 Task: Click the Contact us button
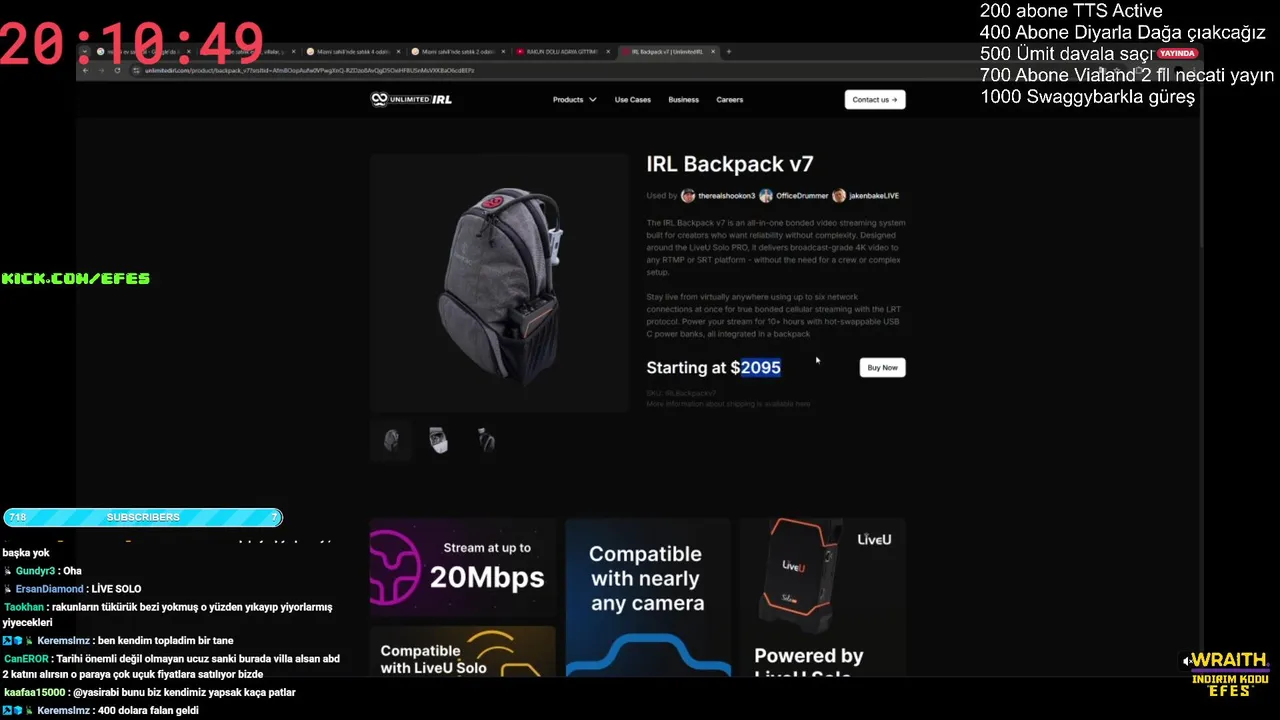[875, 100]
